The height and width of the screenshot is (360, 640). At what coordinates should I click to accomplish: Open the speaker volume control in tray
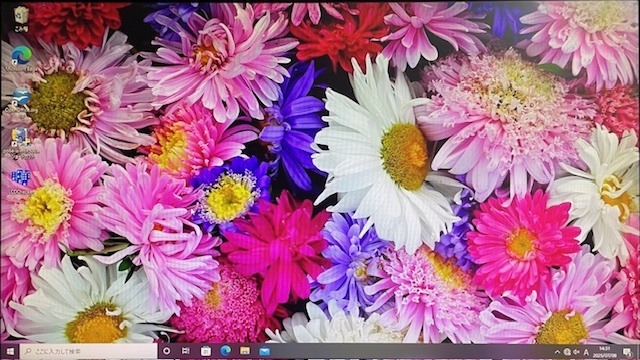576,352
